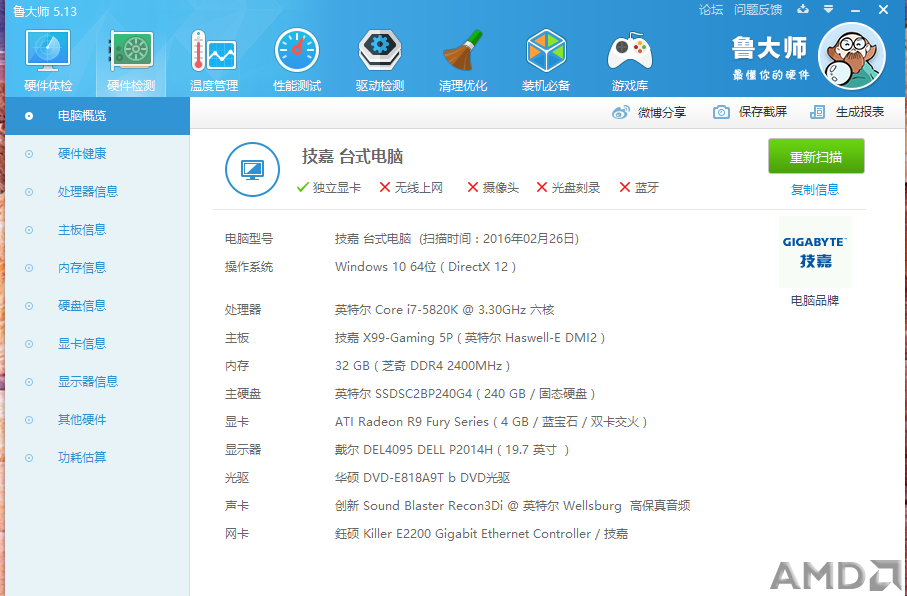Select 电脑概览 in the sidebar
Screen dimensions: 907x596
[x=97, y=116]
